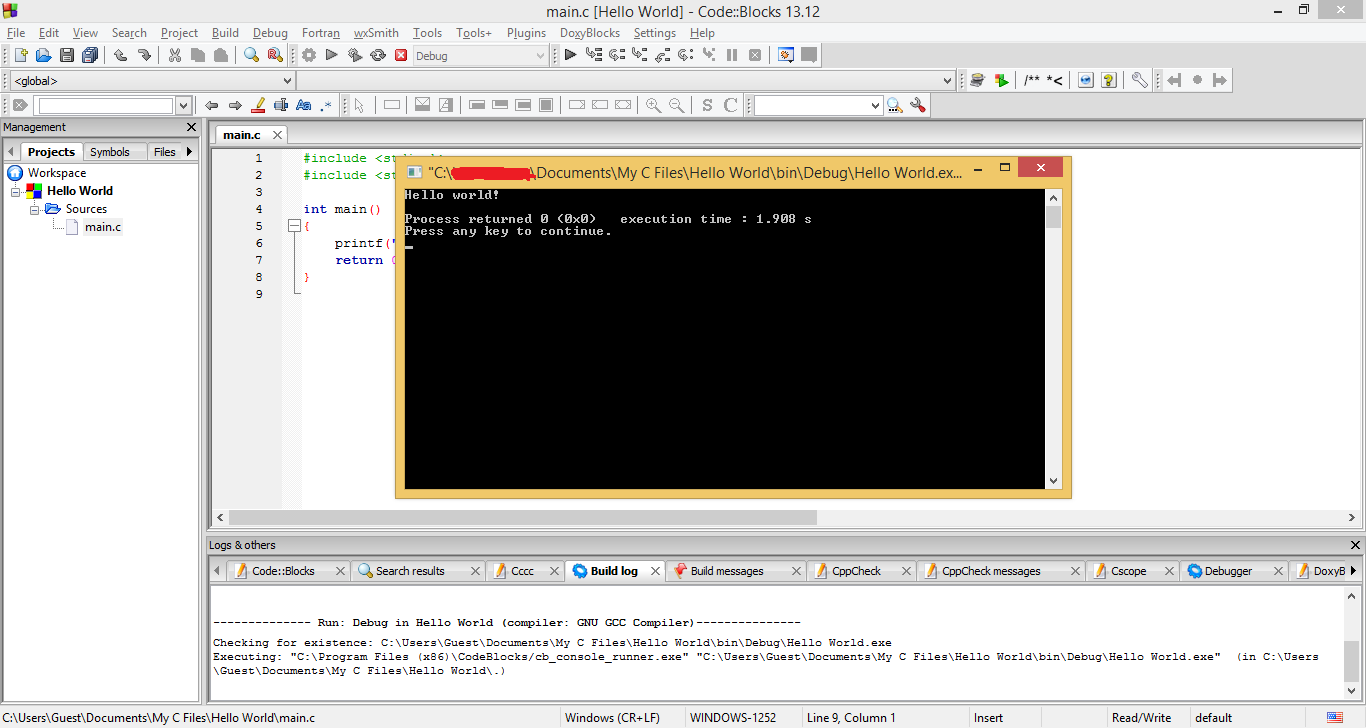The height and width of the screenshot is (728, 1366).
Task: Open the <global> scope dropdown
Action: (x=287, y=80)
